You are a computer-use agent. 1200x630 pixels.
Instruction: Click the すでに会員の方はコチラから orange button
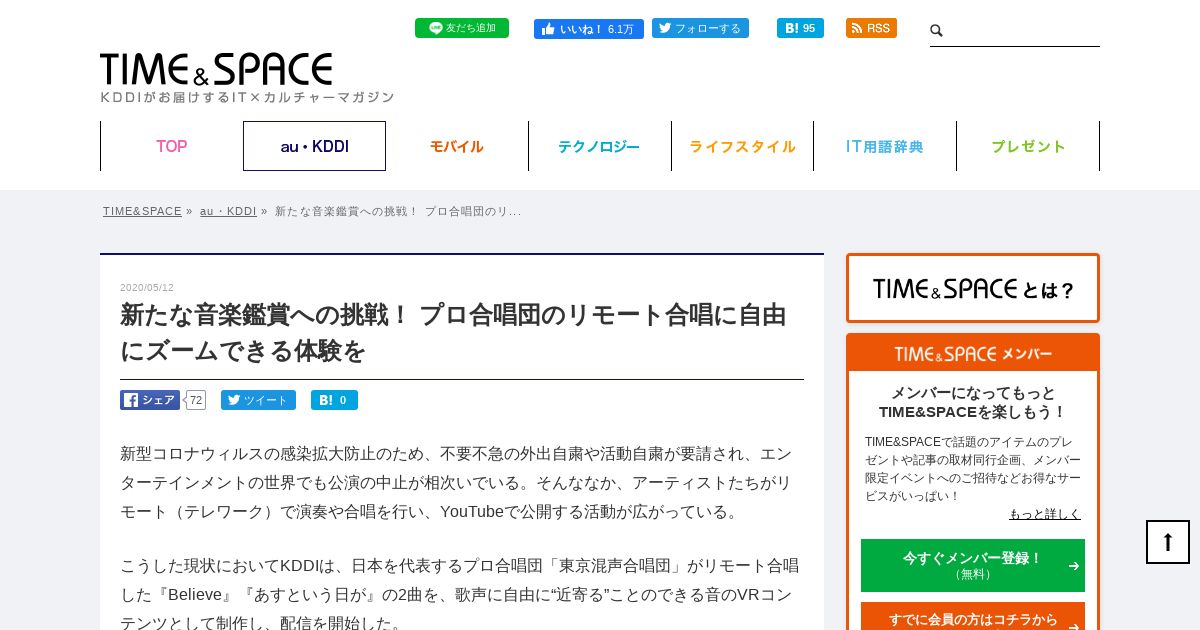pos(973,618)
